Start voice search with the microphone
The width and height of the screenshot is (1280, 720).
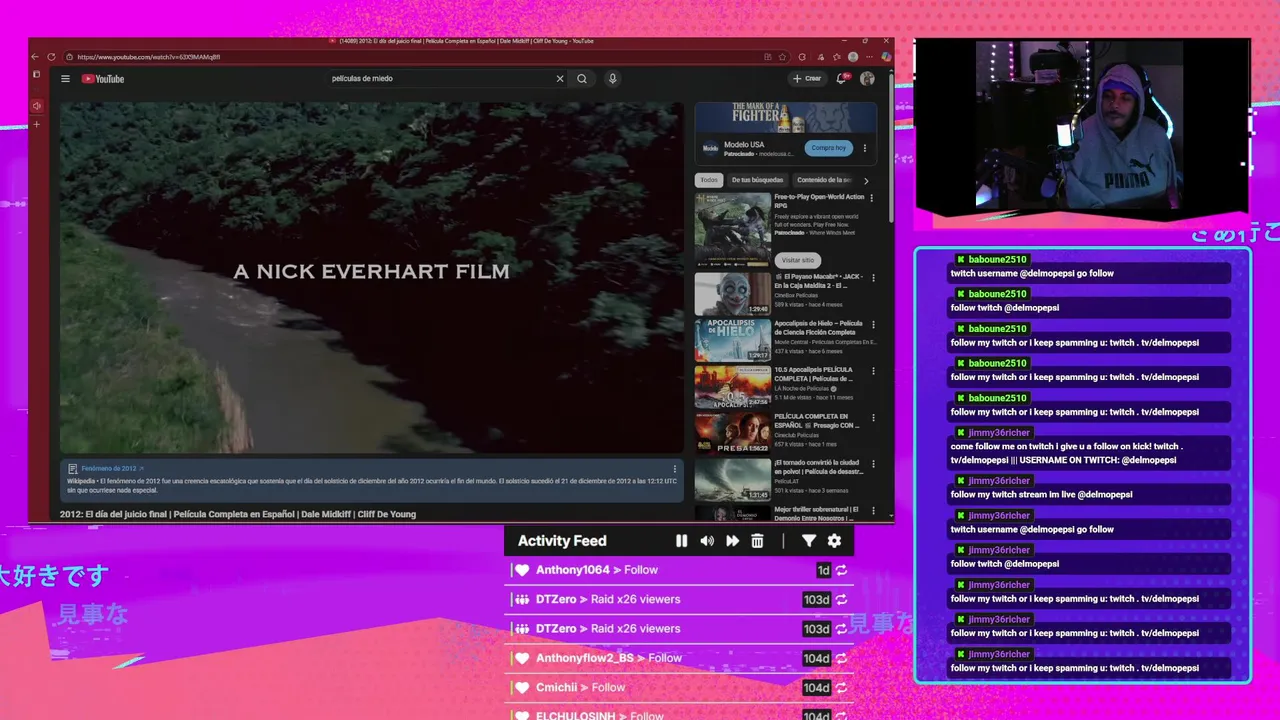613,79
